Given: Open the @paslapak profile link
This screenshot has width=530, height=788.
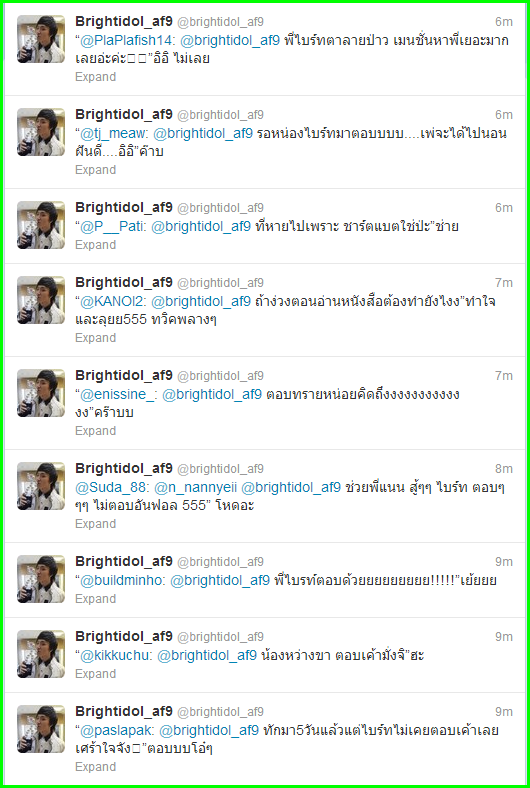Looking at the screenshot, I should point(117,730).
